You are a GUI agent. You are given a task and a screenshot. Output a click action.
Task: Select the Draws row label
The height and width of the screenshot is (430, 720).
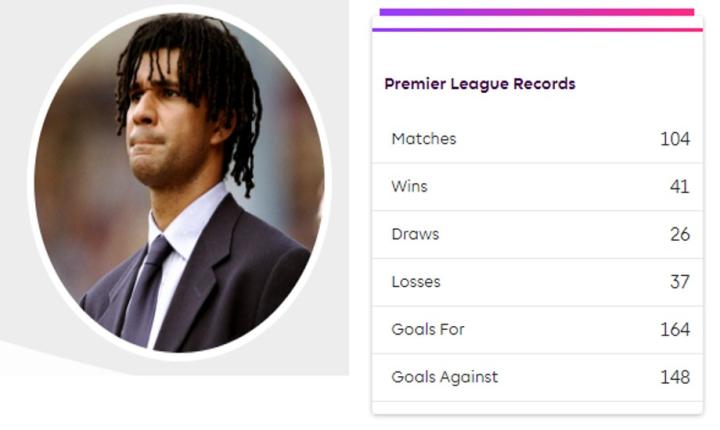(x=415, y=234)
